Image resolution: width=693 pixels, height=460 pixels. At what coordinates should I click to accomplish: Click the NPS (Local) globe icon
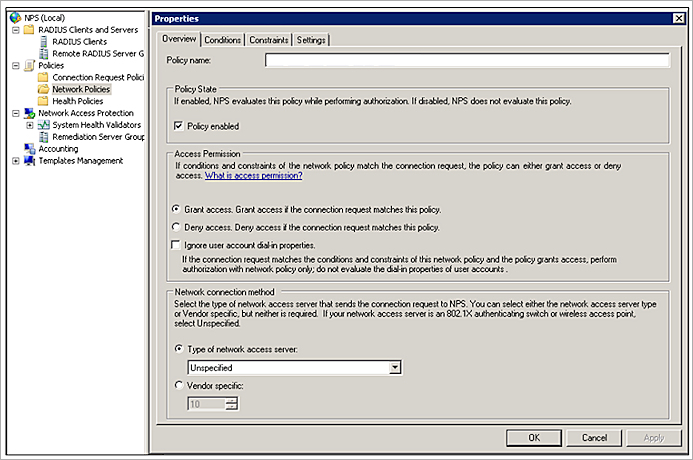[x=15, y=18]
